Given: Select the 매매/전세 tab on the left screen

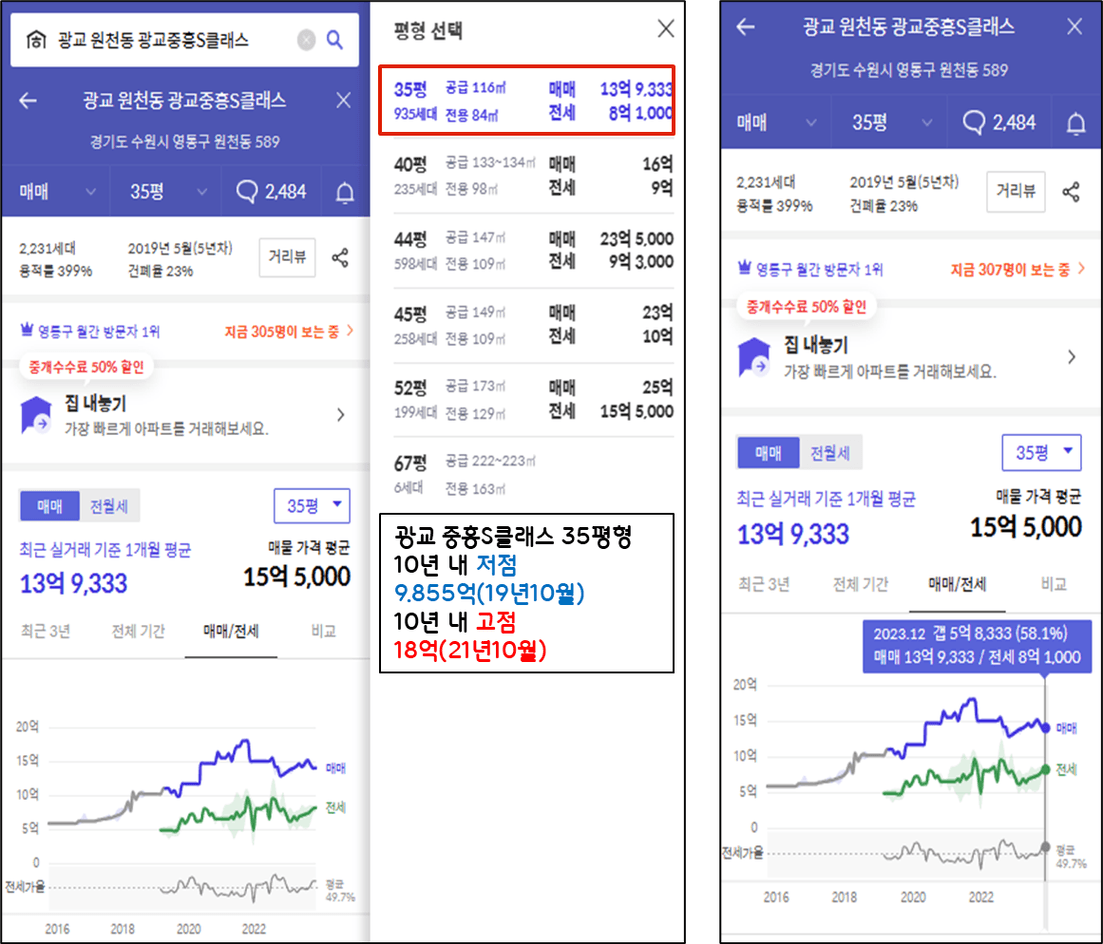Looking at the screenshot, I should [x=231, y=631].
